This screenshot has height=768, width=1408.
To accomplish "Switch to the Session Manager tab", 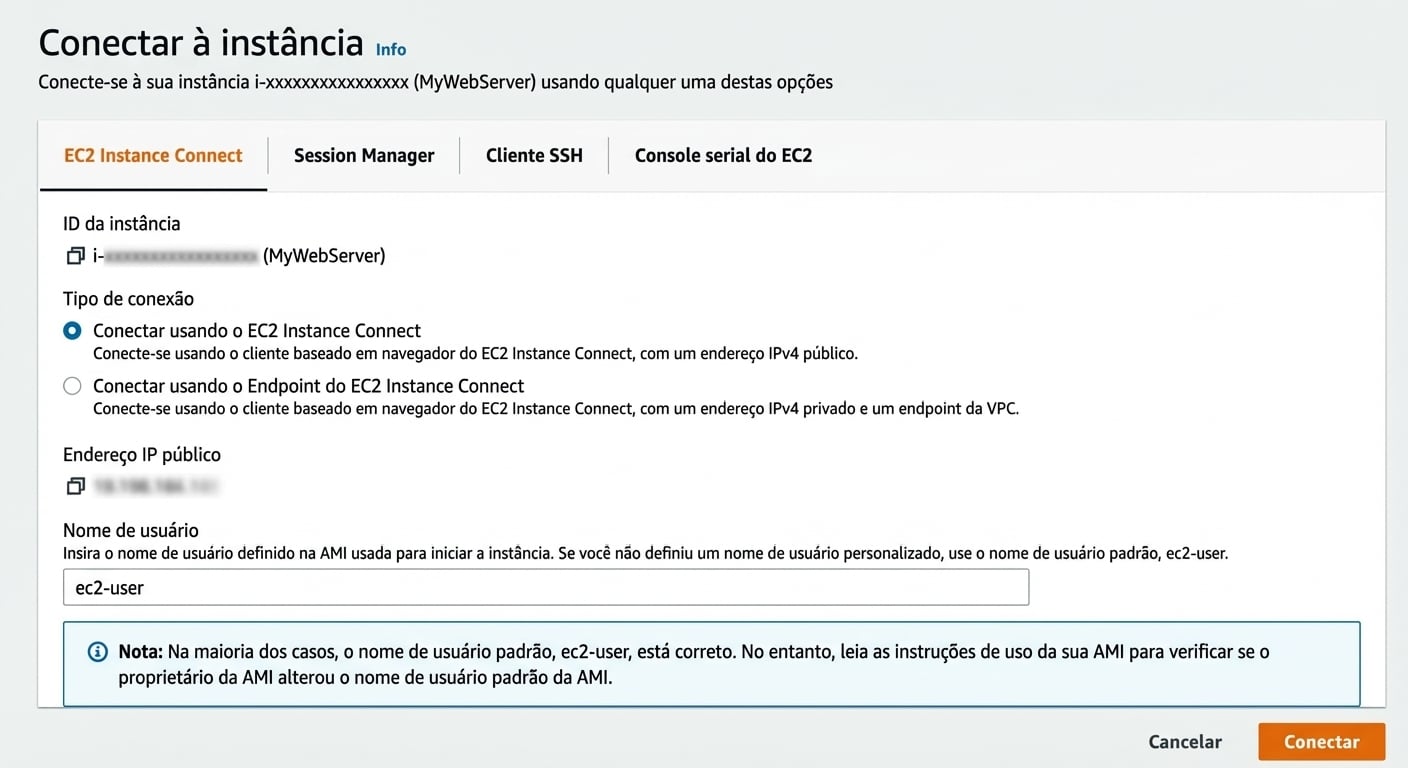I will [363, 155].
